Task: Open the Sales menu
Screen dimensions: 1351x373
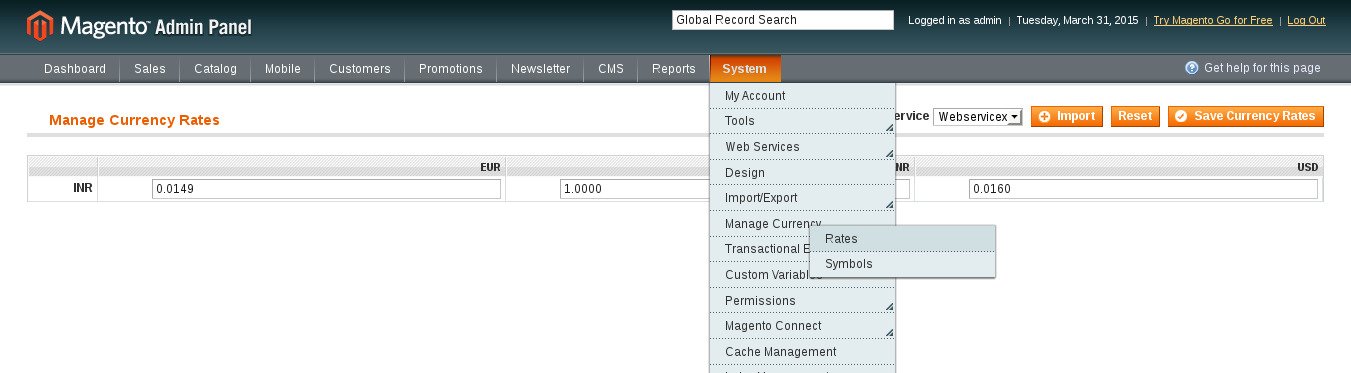Action: pos(150,69)
